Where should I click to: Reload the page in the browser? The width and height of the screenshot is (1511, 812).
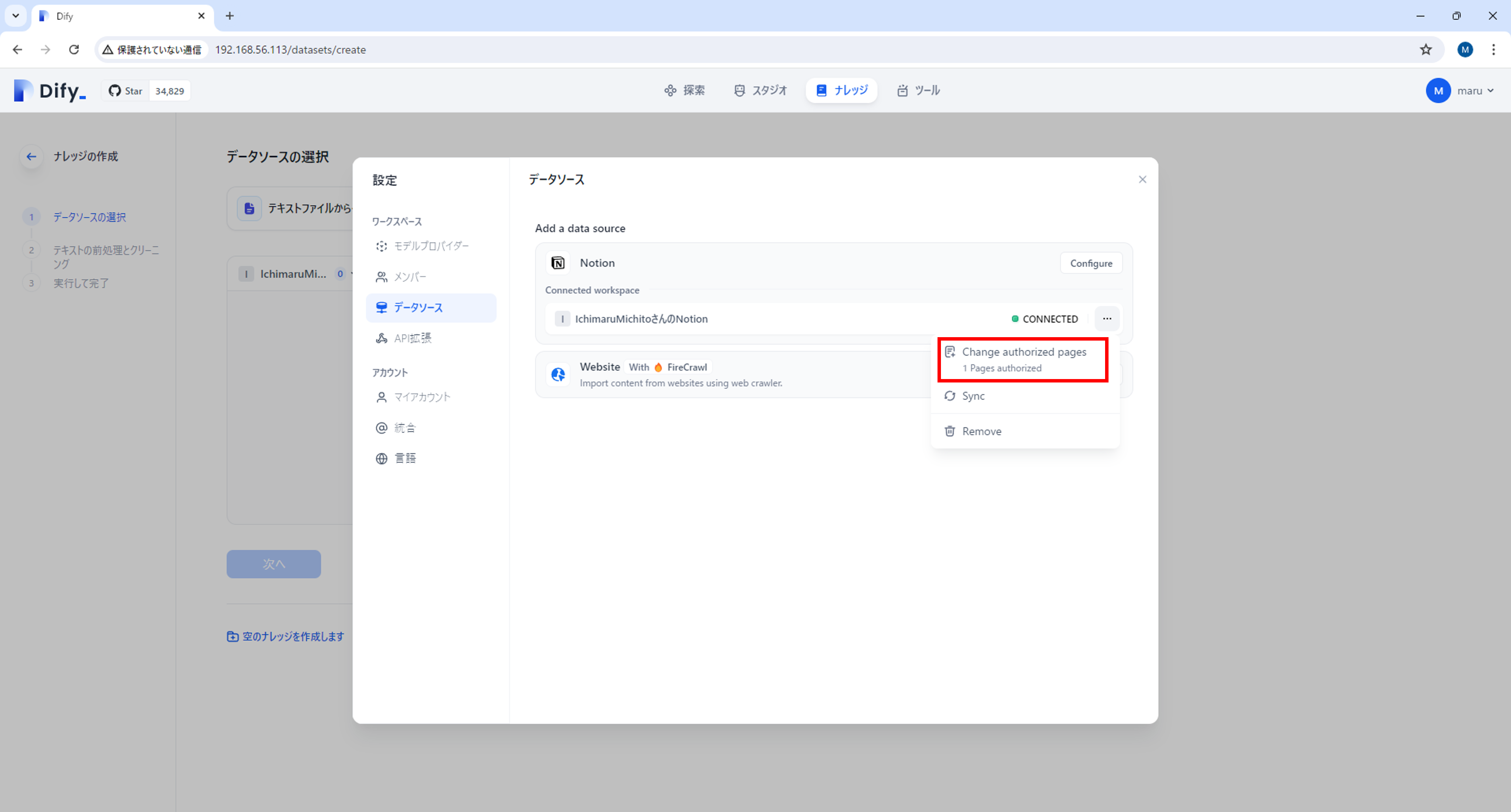74,50
